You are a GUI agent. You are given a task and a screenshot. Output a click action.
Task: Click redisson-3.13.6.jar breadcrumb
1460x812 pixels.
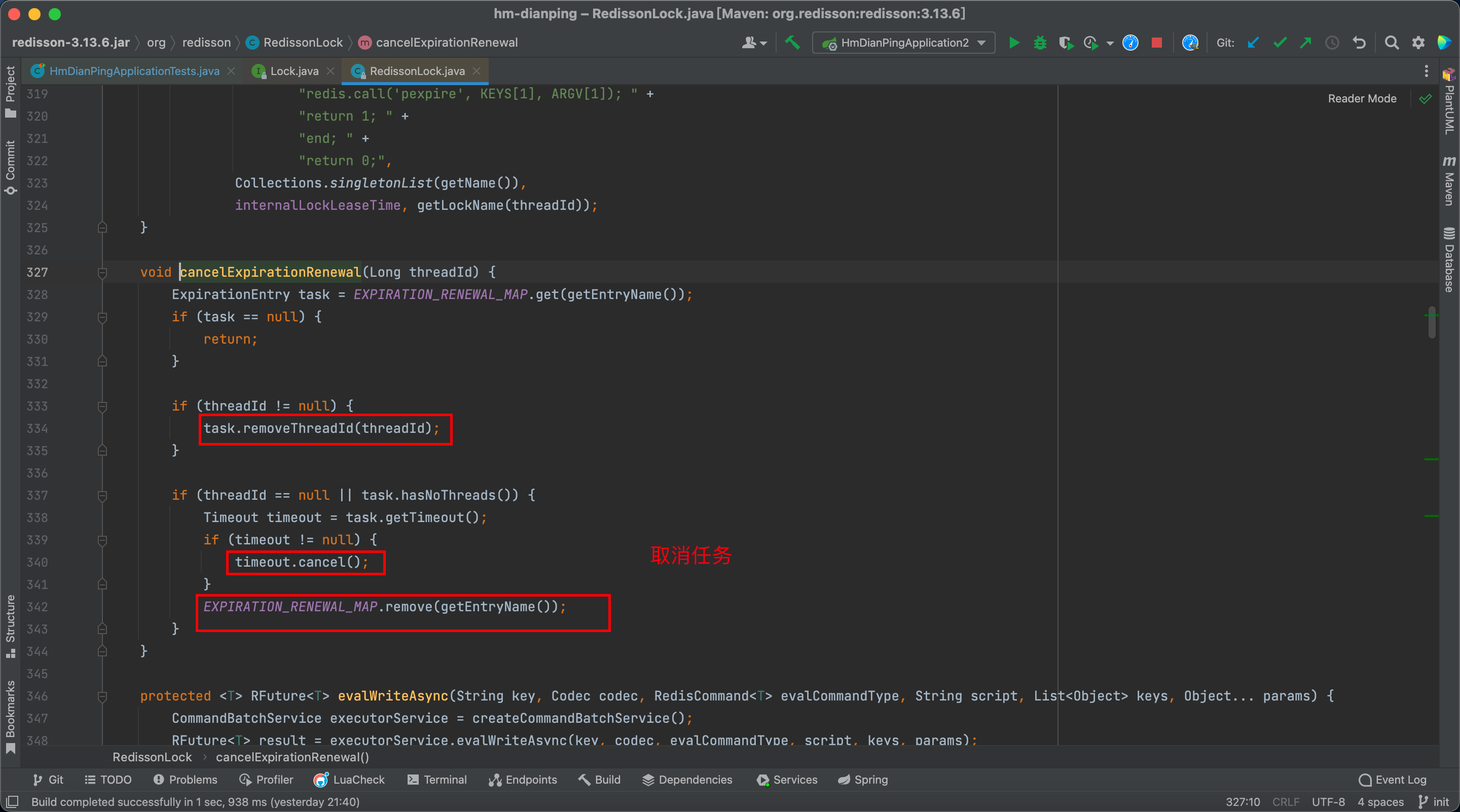tap(70, 43)
